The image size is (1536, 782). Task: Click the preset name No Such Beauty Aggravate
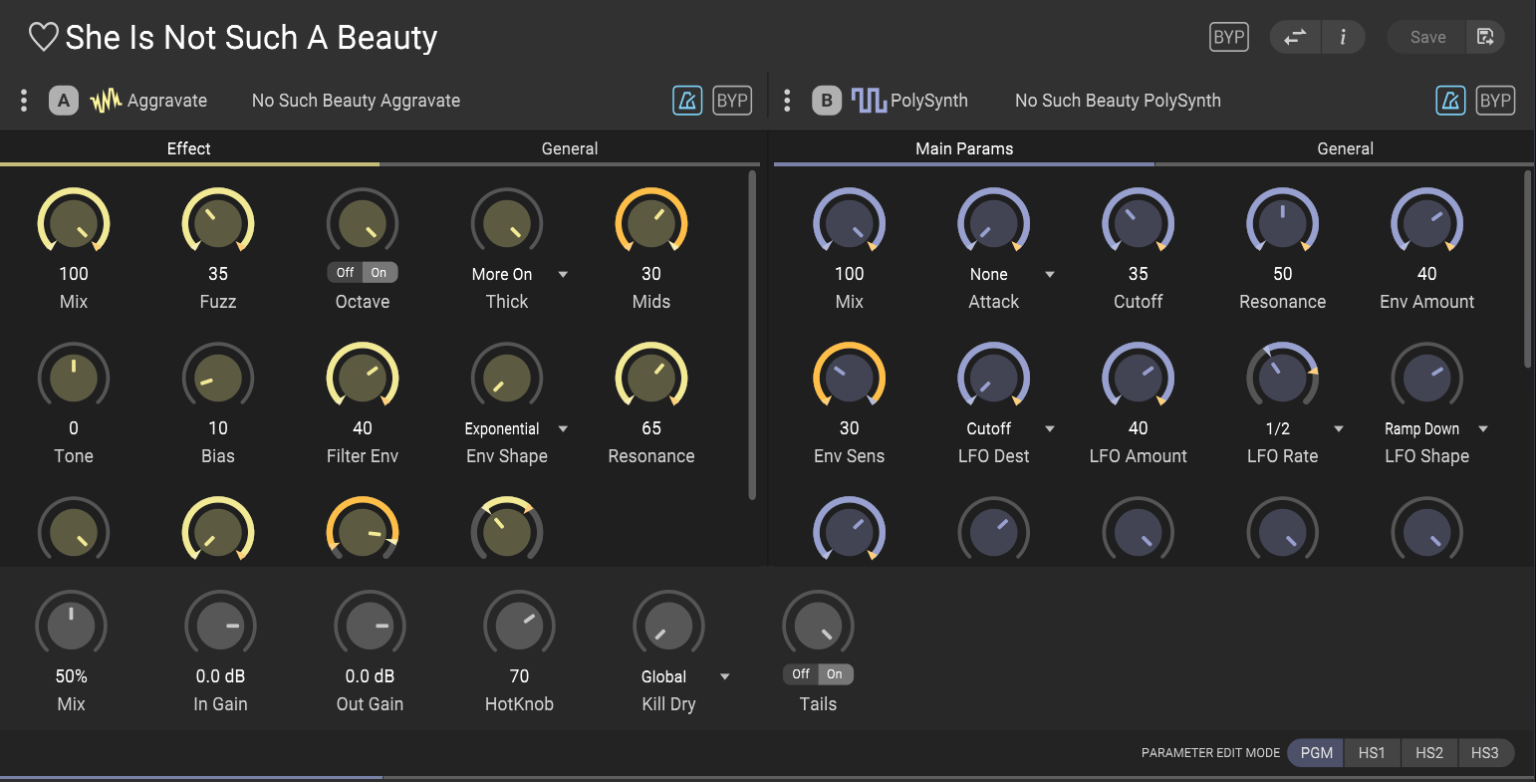click(x=356, y=100)
